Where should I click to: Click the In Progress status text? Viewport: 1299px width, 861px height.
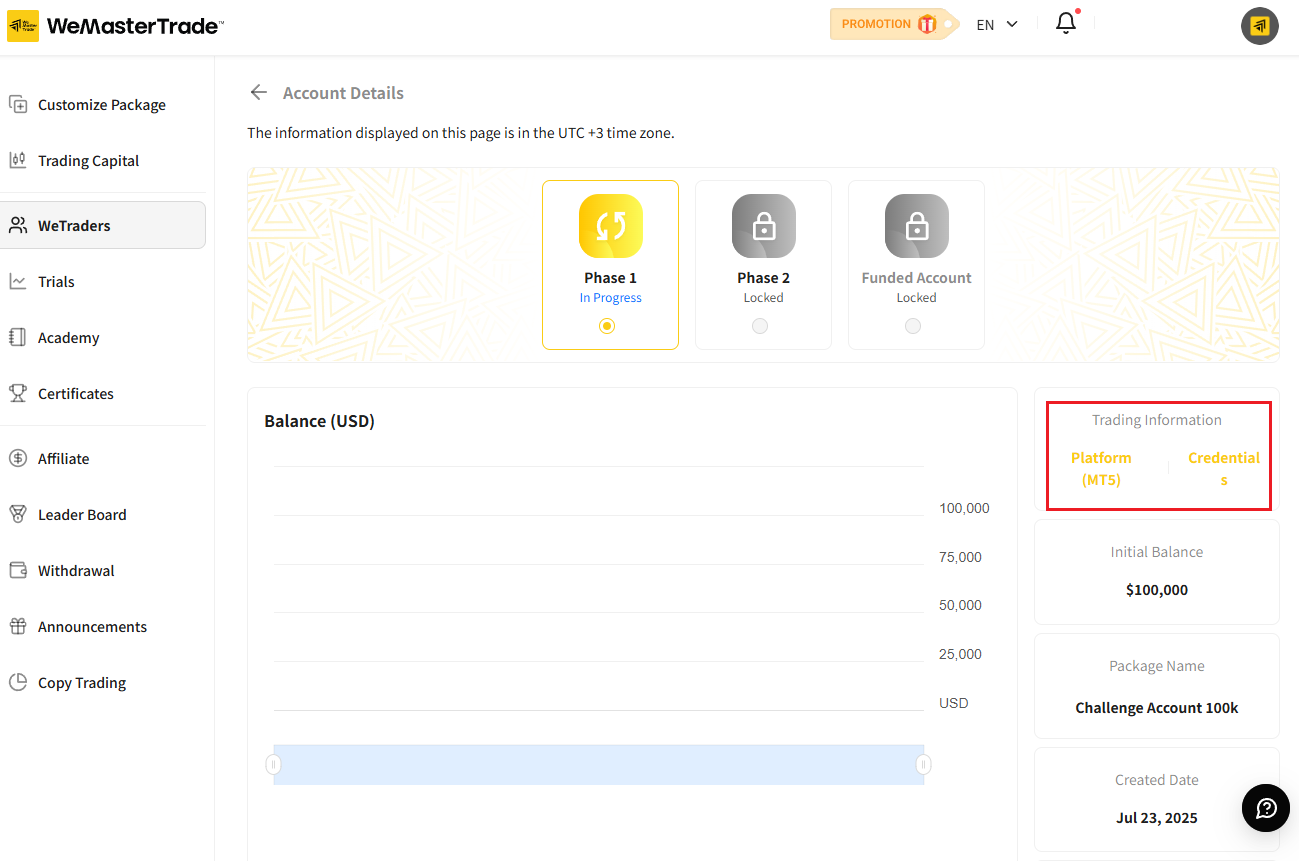(x=611, y=298)
